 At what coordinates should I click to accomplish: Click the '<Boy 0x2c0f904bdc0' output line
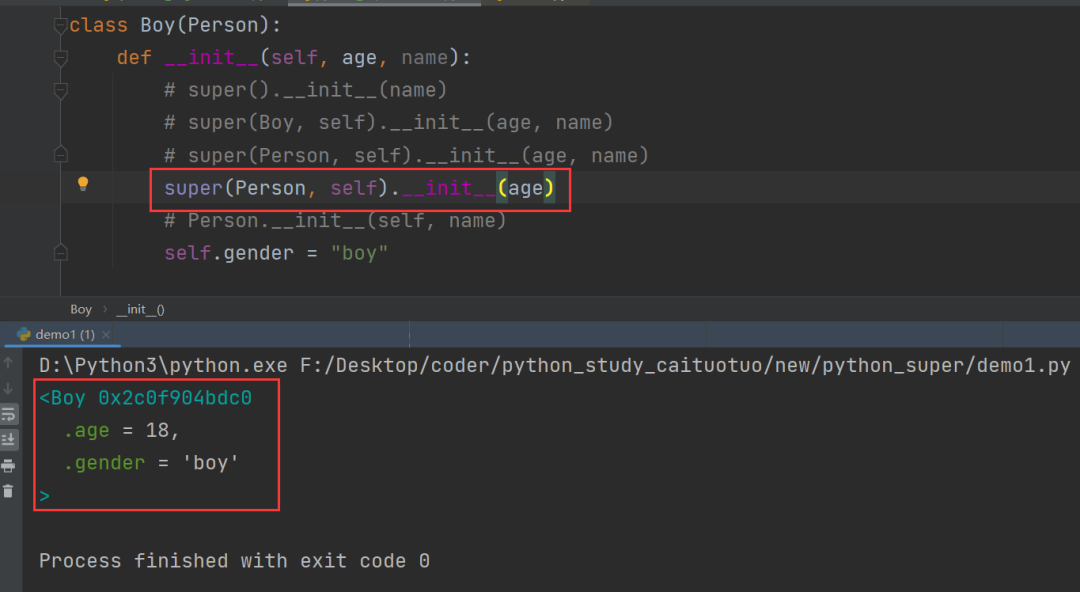tap(145, 398)
